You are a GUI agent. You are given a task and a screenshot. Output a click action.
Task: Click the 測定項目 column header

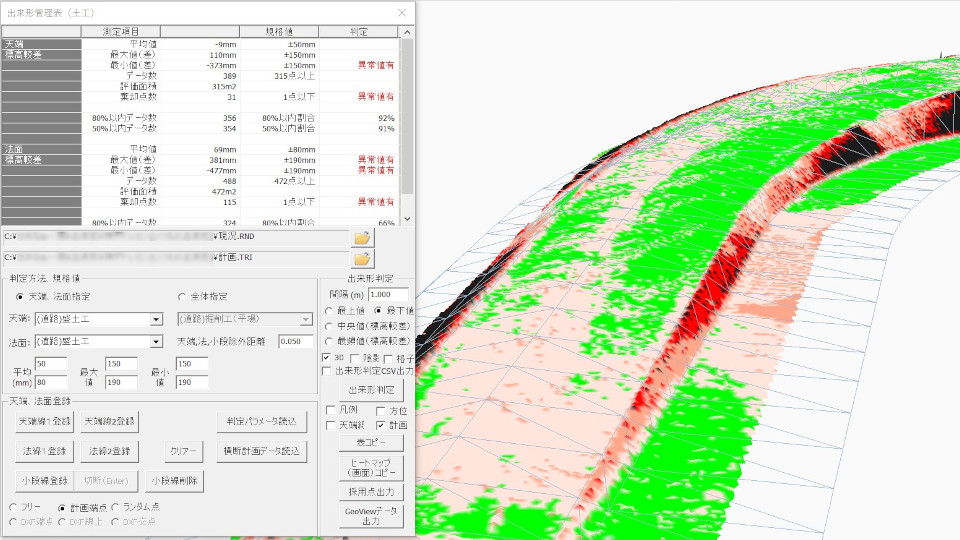121,32
